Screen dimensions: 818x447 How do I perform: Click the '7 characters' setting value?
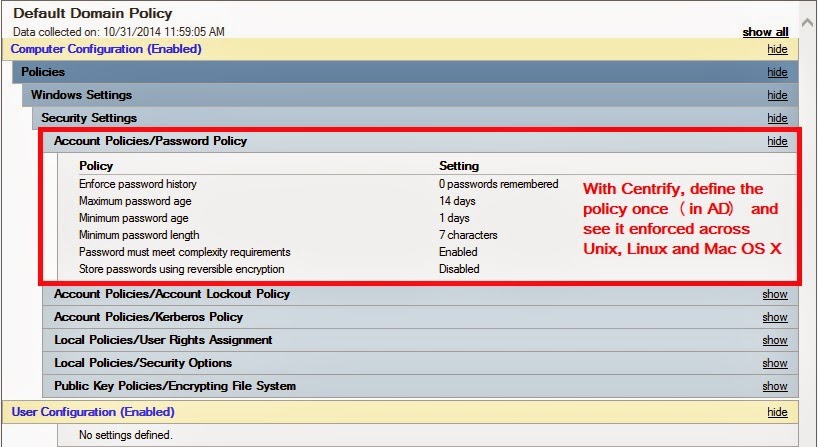click(x=468, y=235)
